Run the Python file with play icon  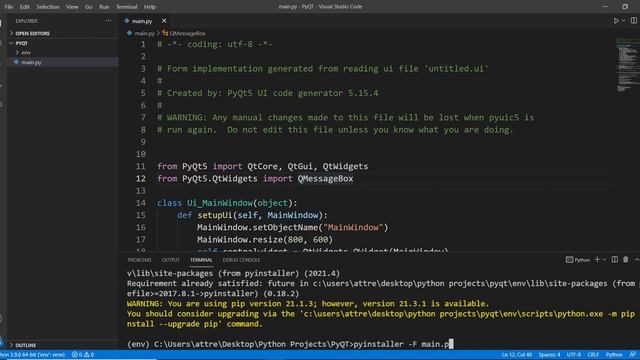click(x=616, y=21)
